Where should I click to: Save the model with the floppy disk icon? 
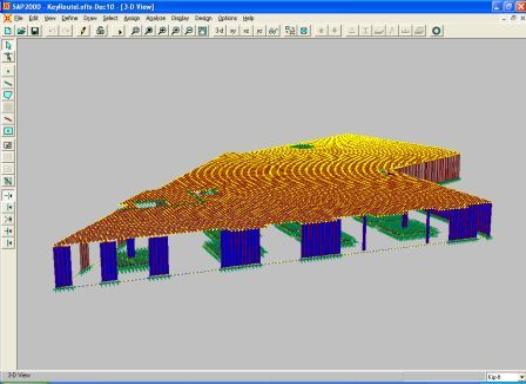coord(35,31)
